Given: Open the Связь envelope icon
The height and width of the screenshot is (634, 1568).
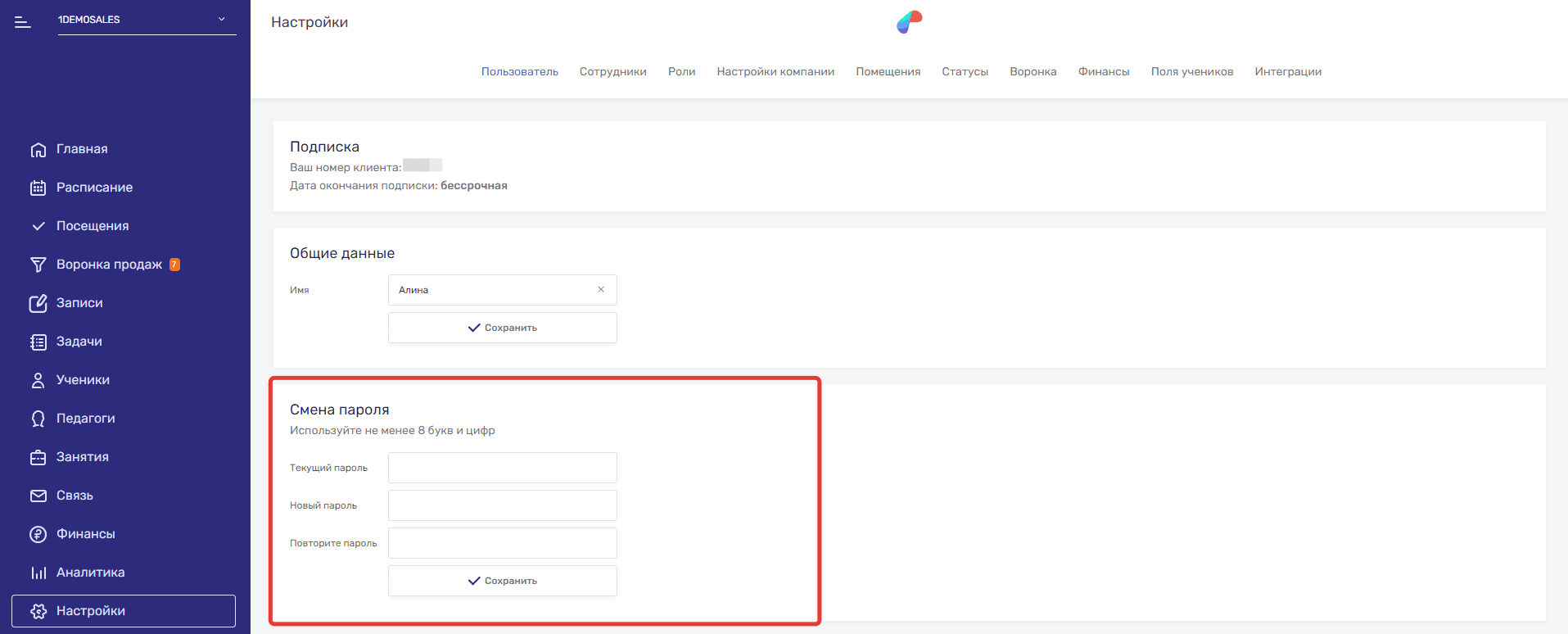Looking at the screenshot, I should pyautogui.click(x=38, y=496).
